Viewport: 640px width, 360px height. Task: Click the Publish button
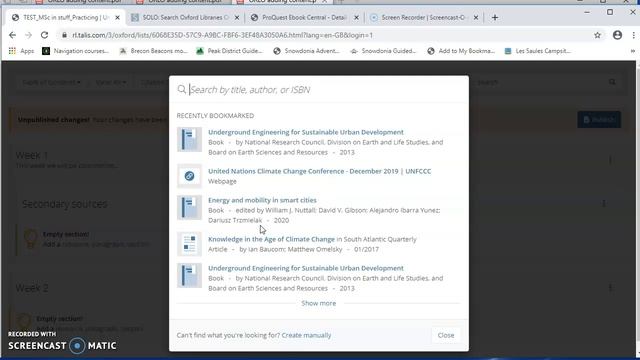pyautogui.click(x=599, y=120)
